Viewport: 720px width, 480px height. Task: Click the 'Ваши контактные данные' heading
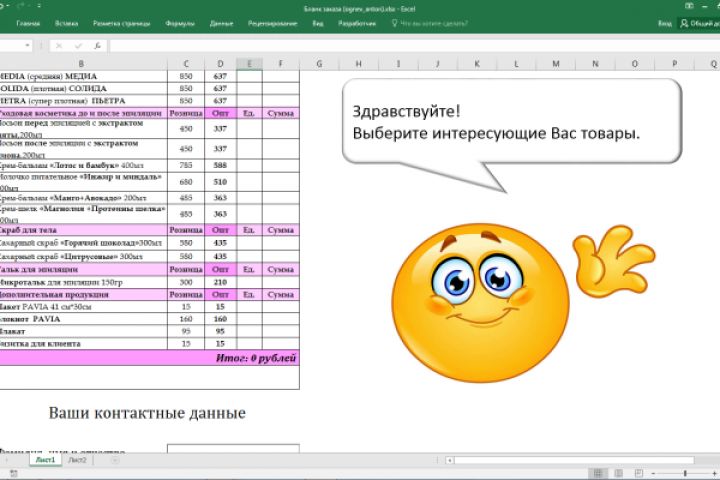(147, 412)
